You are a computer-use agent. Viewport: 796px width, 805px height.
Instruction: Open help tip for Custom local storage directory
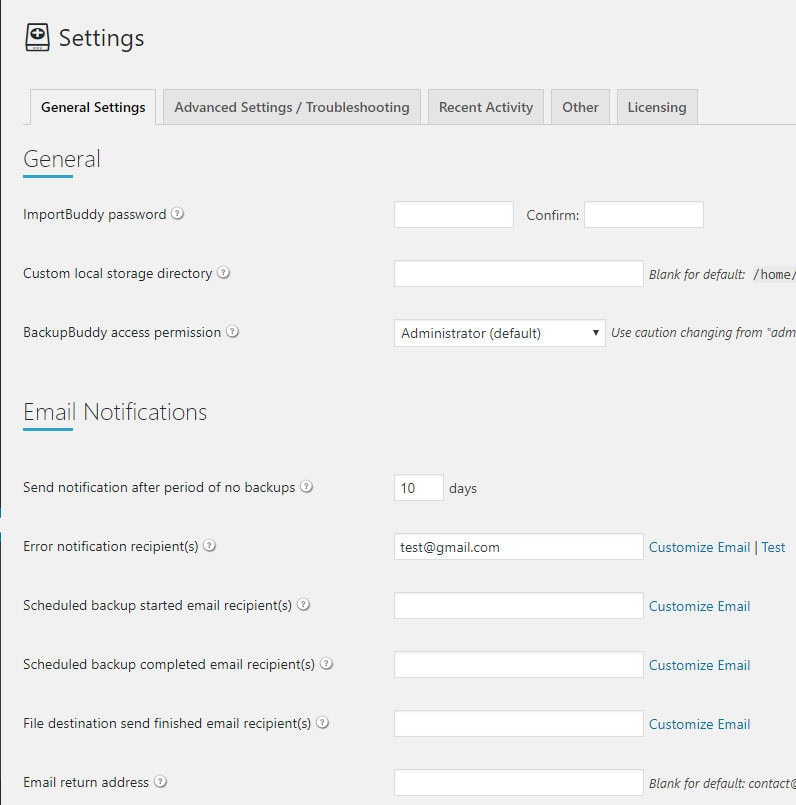coord(223,273)
